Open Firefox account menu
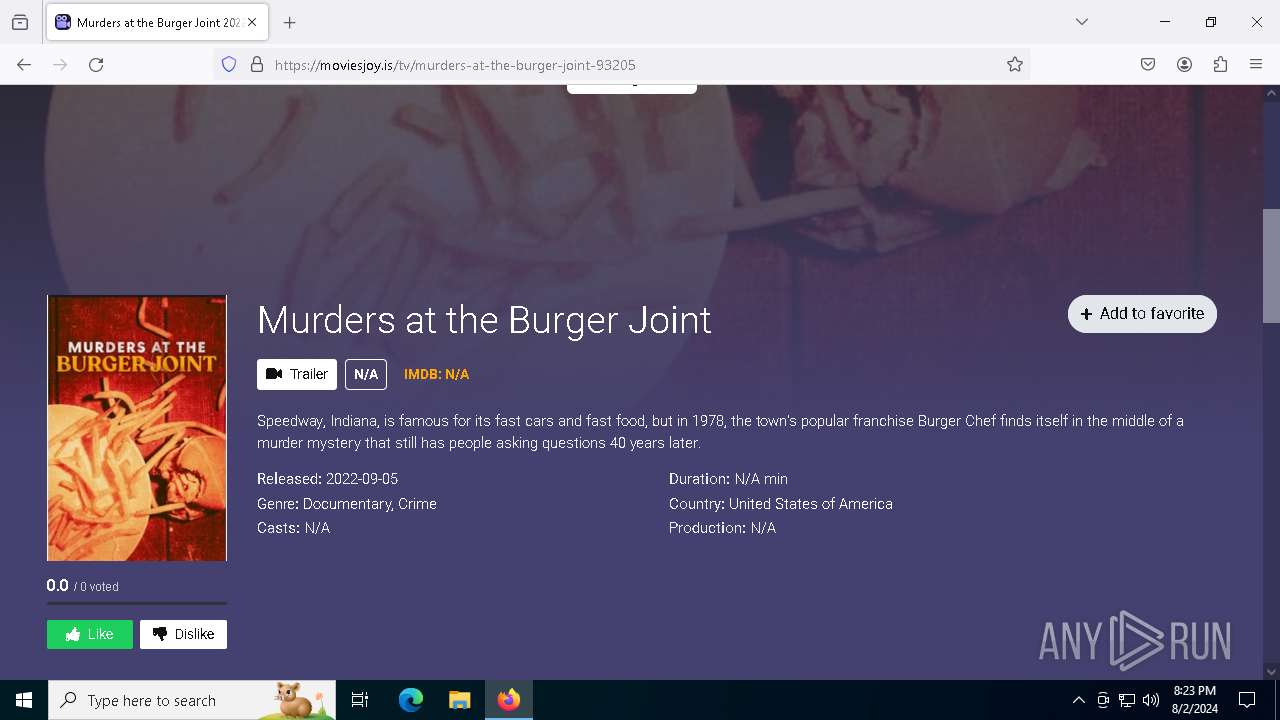The height and width of the screenshot is (720, 1280). coord(1184,65)
